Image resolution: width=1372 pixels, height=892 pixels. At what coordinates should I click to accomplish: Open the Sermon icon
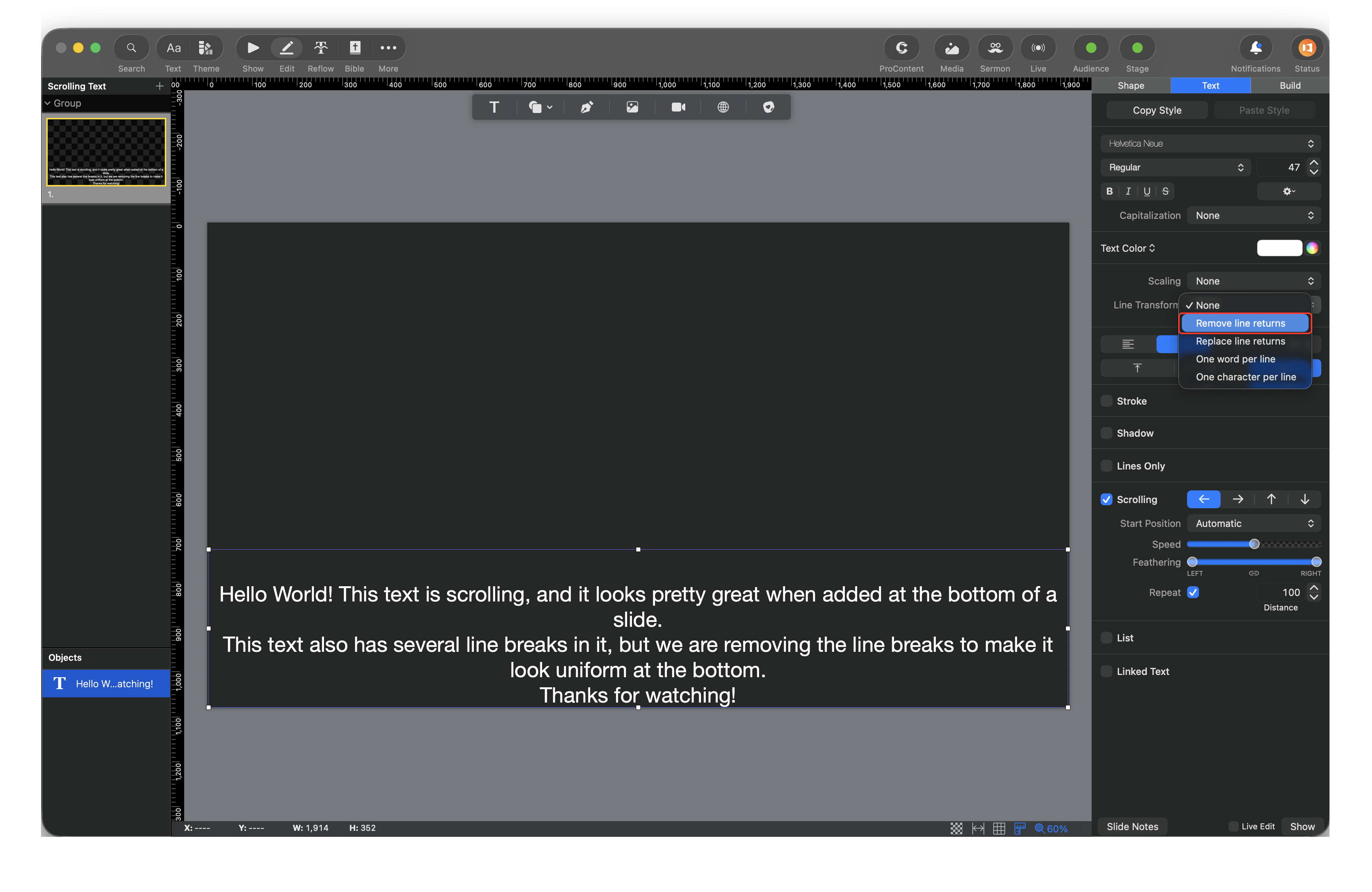click(x=994, y=48)
